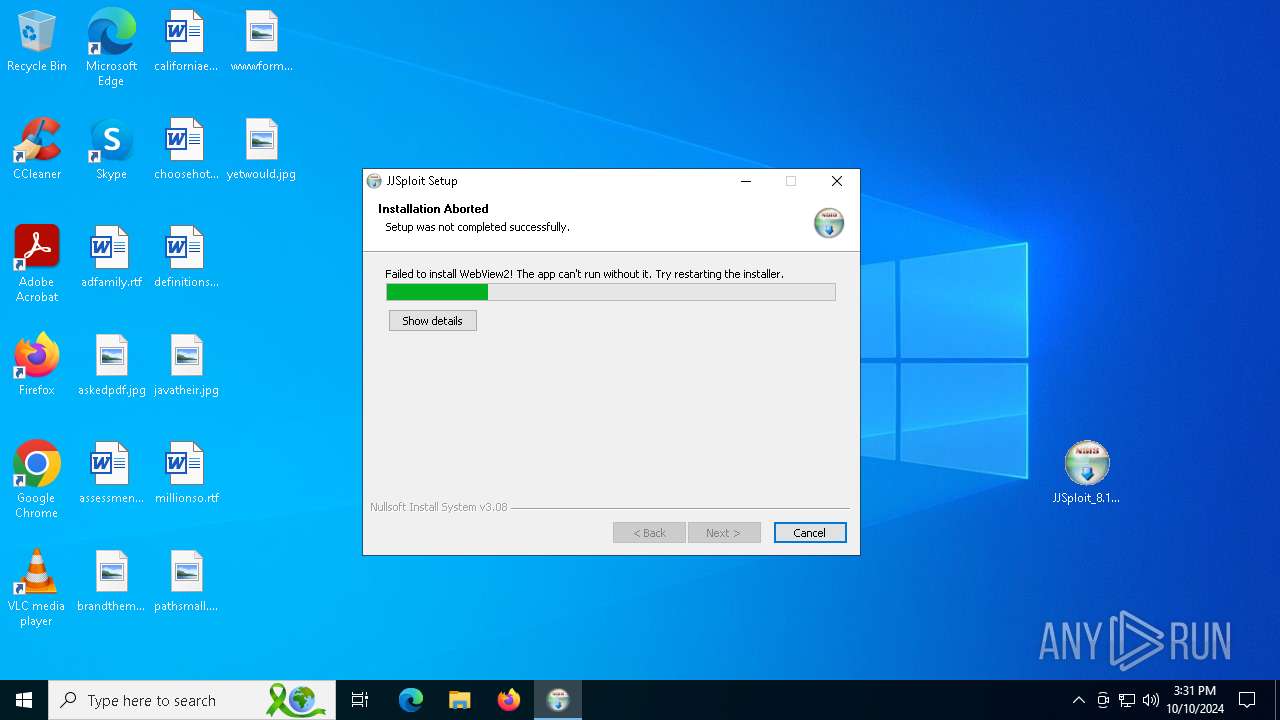Select askedpdf.jpg image file
This screenshot has width=1280, height=720.
click(111, 365)
